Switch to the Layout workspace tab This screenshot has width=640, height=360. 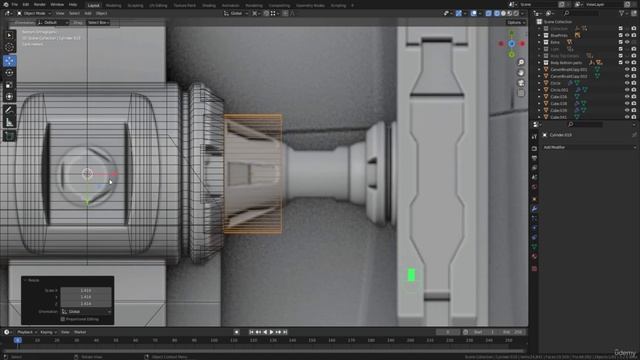tap(93, 5)
